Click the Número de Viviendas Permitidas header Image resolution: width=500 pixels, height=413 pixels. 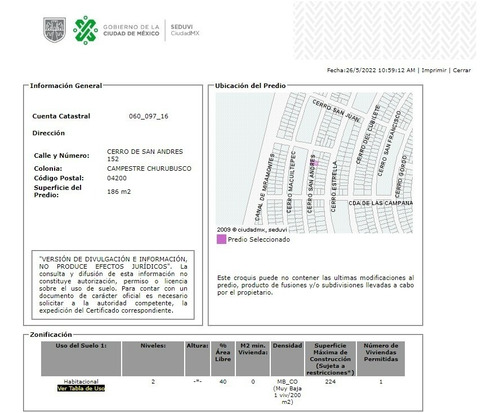point(381,359)
